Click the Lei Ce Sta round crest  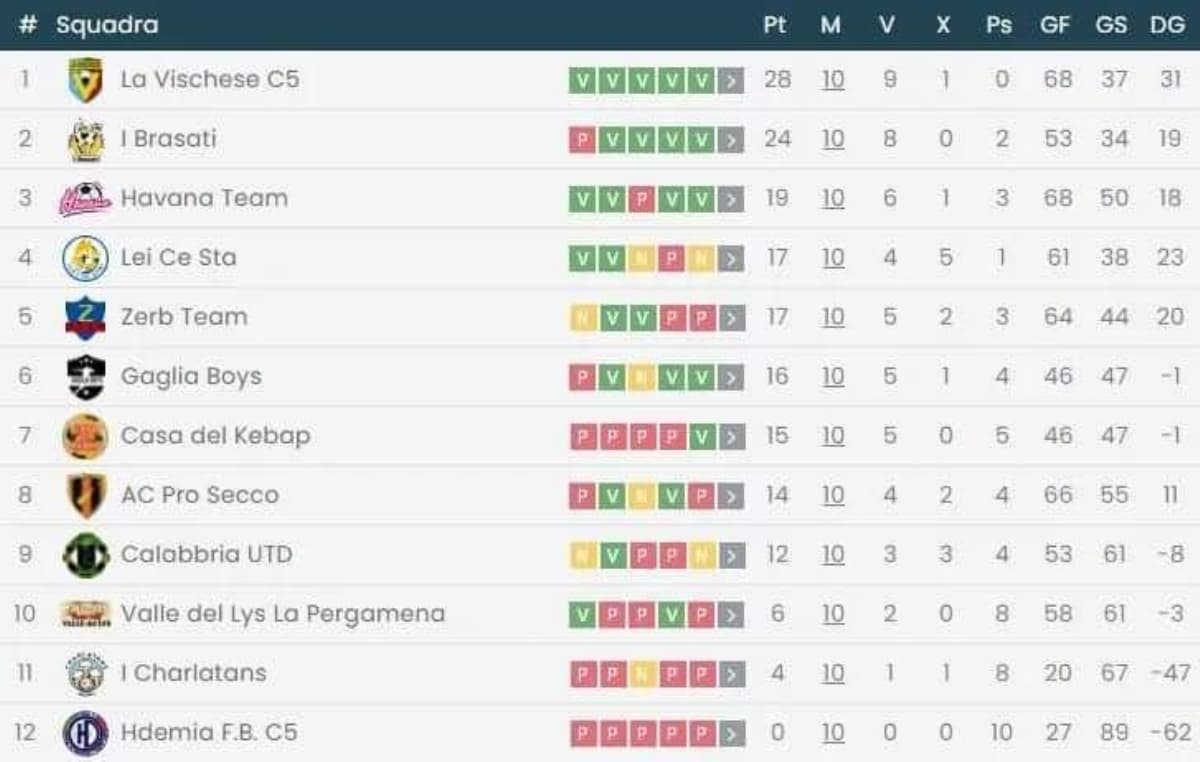coord(85,258)
